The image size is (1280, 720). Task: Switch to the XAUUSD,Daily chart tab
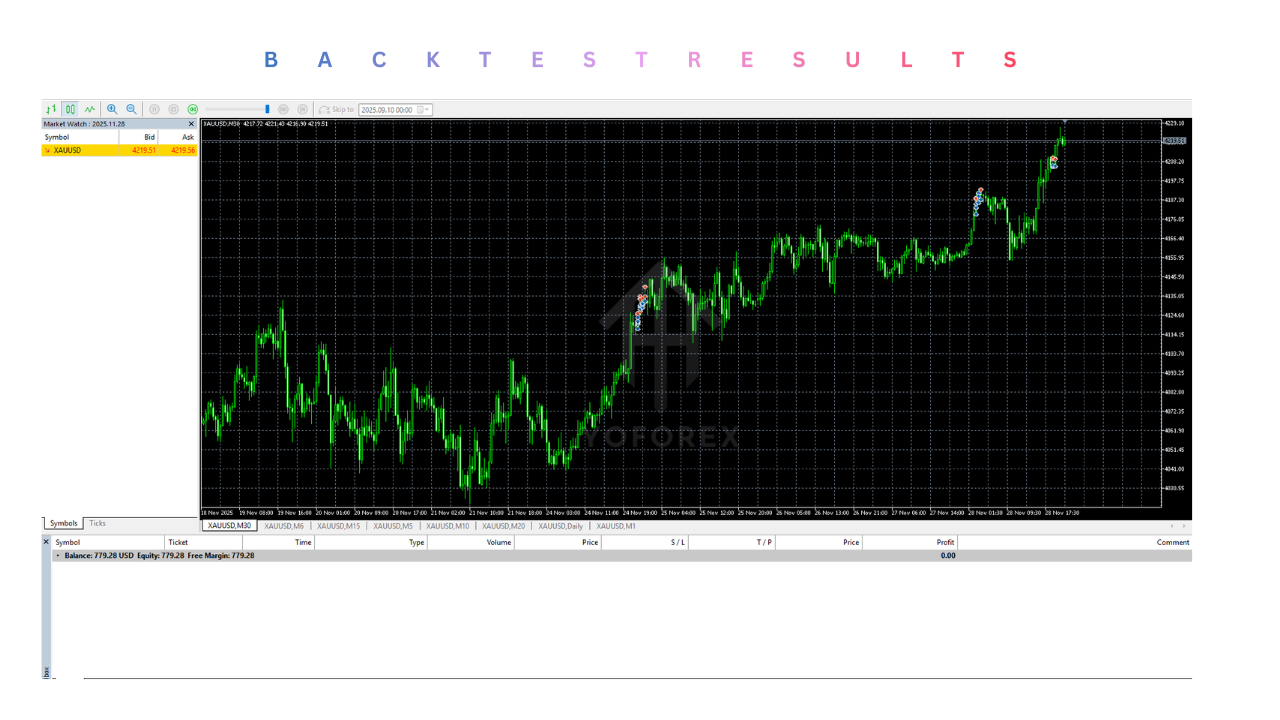point(560,526)
